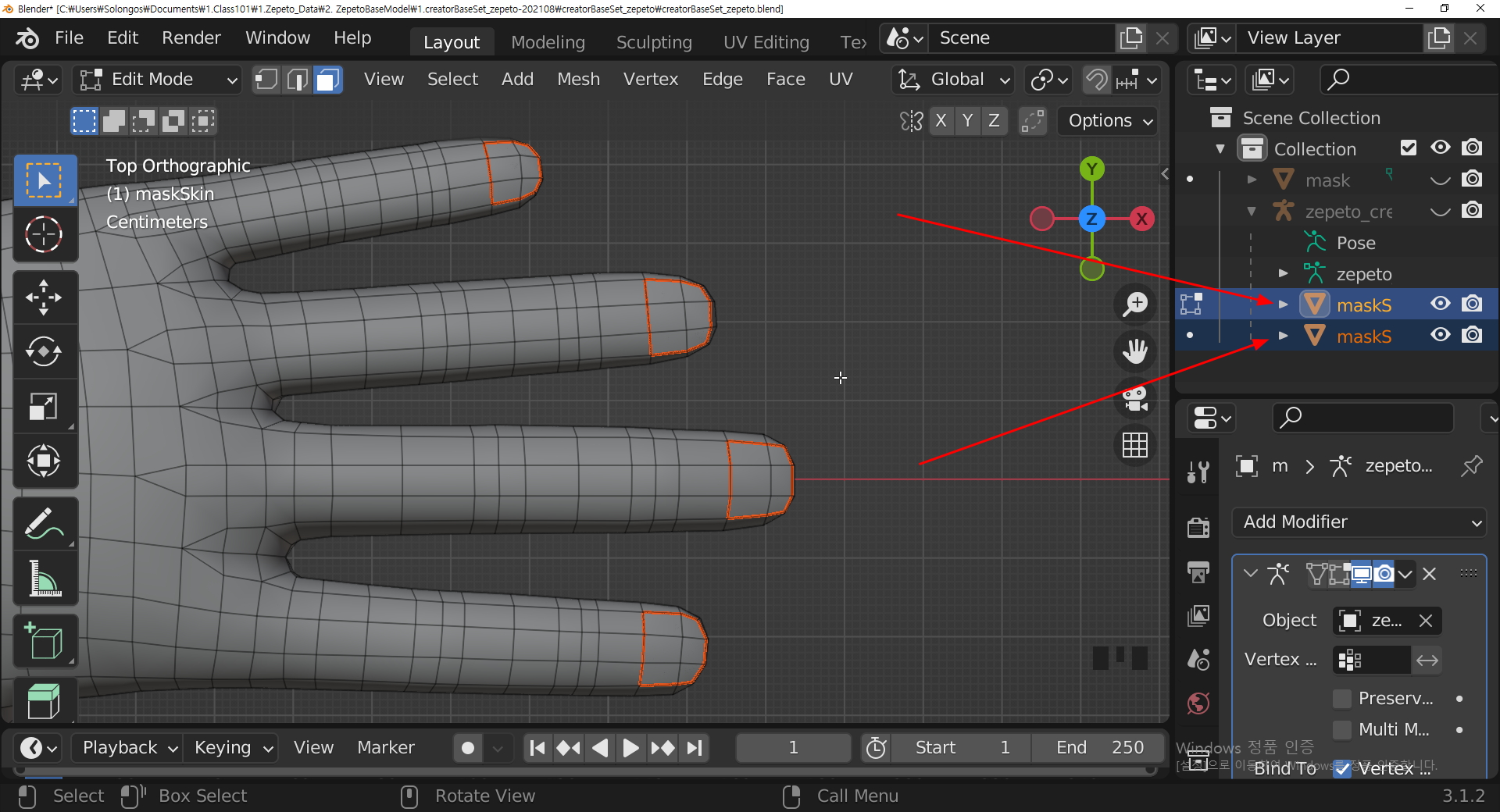Toggle Z mirror axis

point(994,121)
